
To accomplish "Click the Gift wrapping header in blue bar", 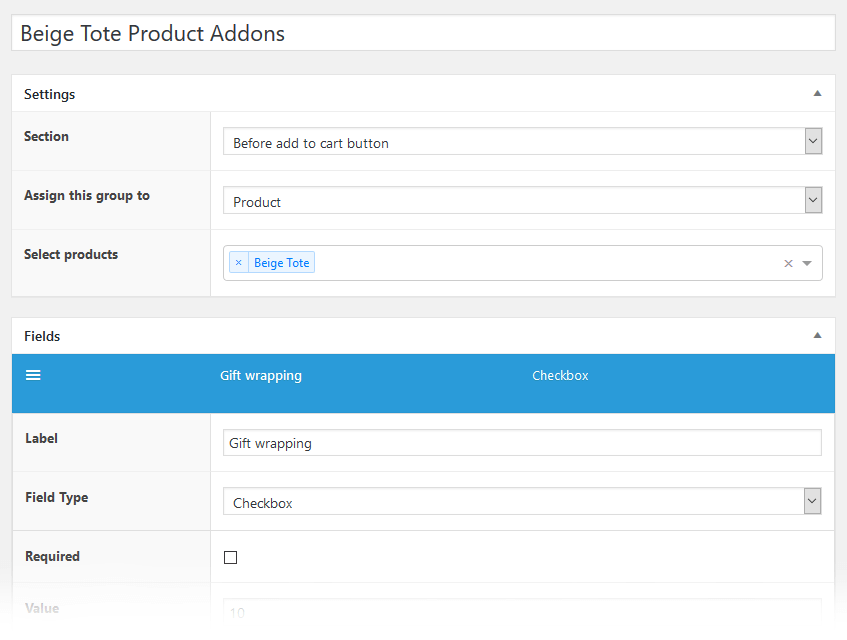I will (261, 375).
